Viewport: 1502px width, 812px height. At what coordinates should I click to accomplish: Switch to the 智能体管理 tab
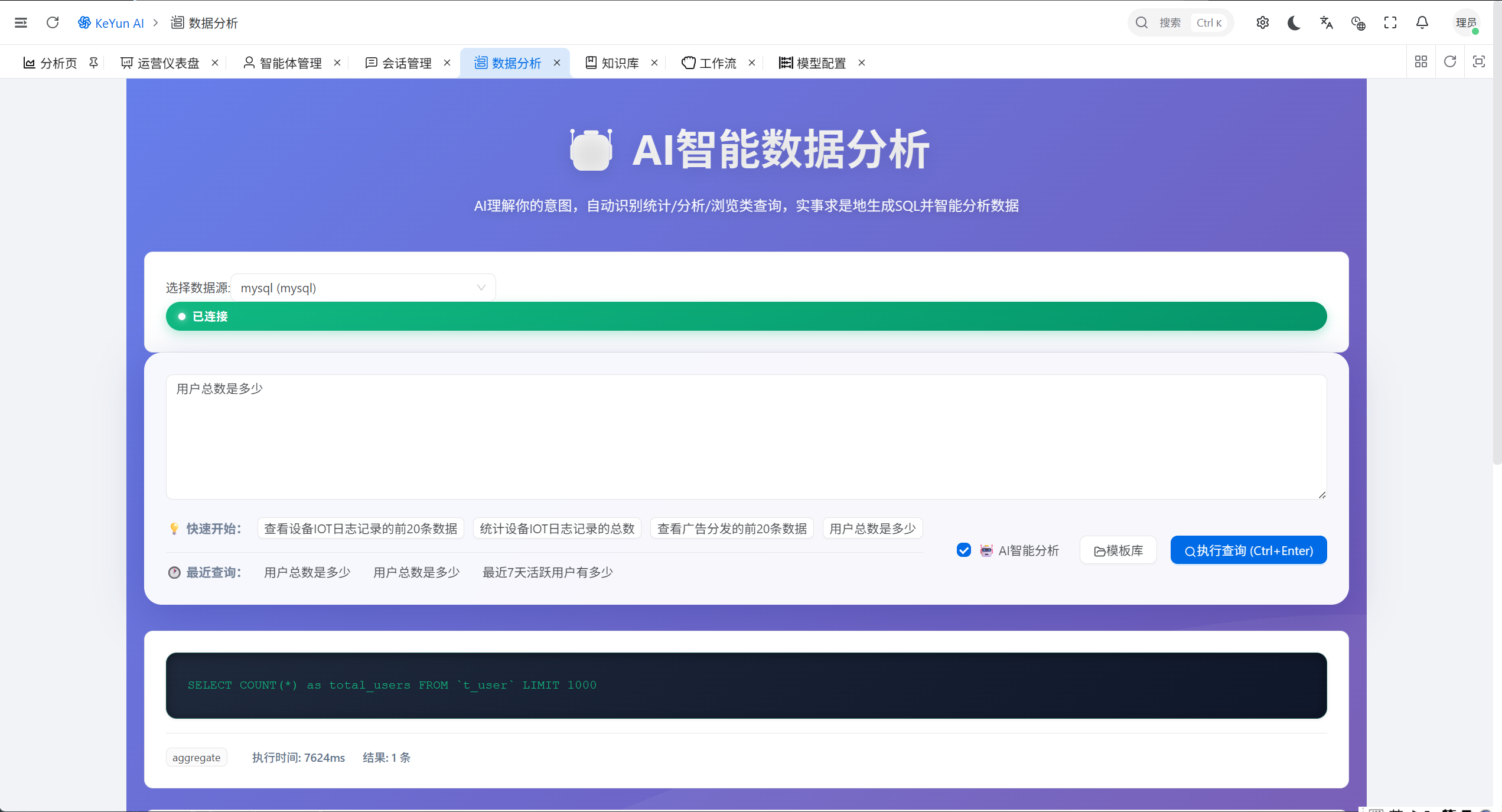click(283, 63)
